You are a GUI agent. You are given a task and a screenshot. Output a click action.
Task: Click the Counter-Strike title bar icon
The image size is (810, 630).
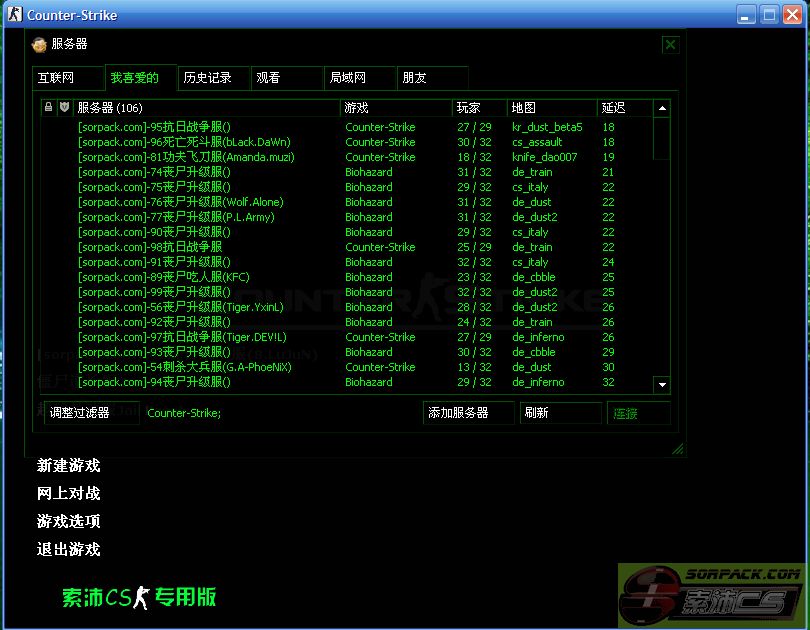point(14,15)
